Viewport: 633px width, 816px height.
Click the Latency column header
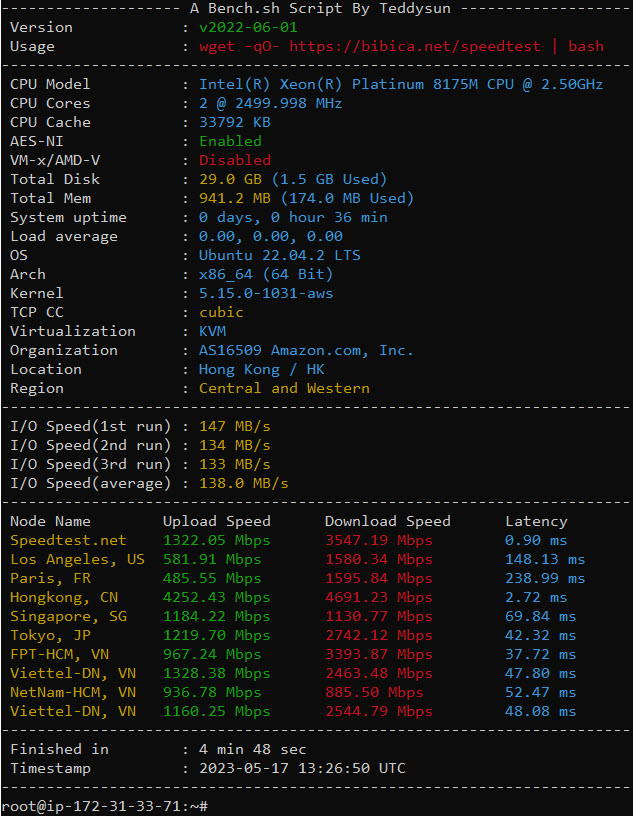(x=536, y=521)
